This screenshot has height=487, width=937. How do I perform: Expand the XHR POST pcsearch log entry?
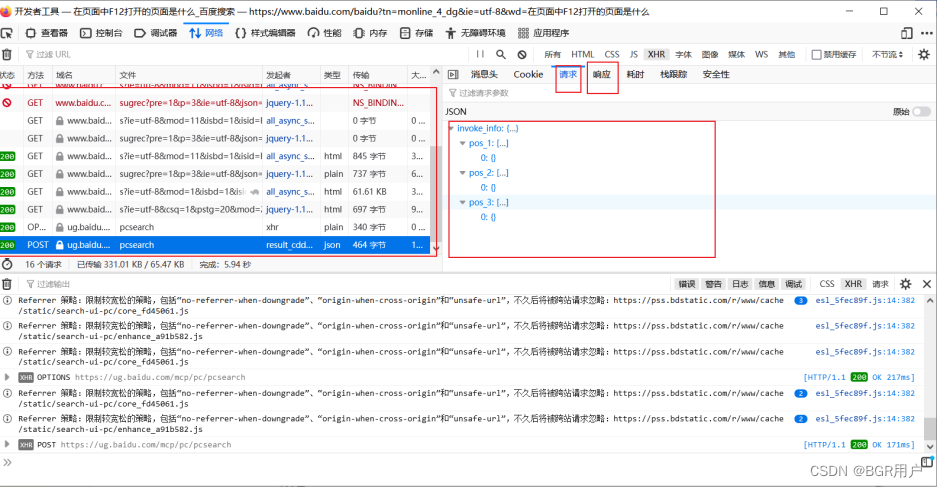7,445
